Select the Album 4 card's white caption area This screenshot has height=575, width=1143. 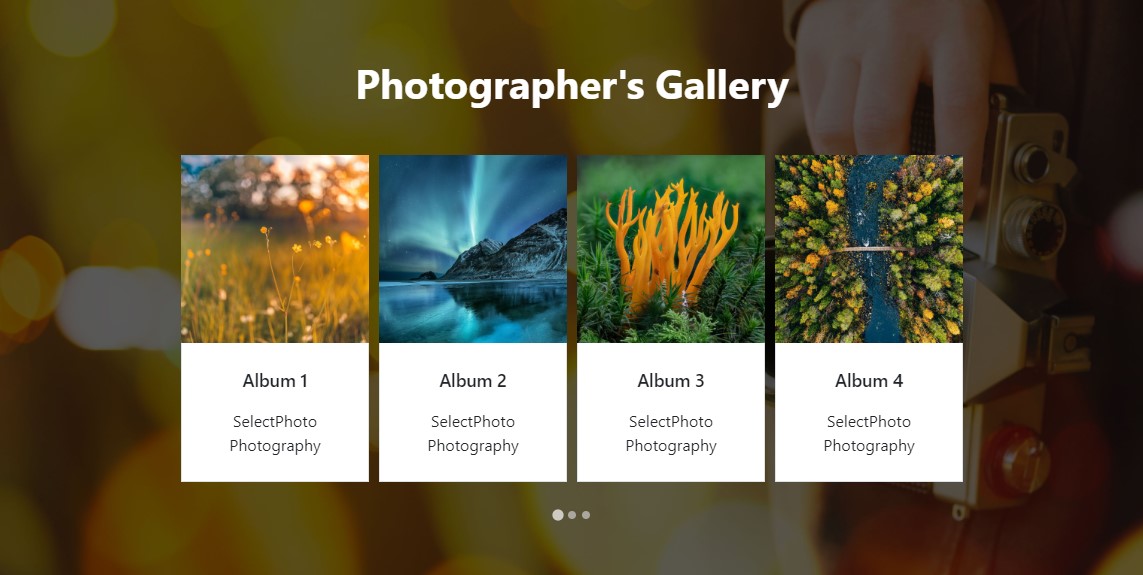tap(869, 412)
